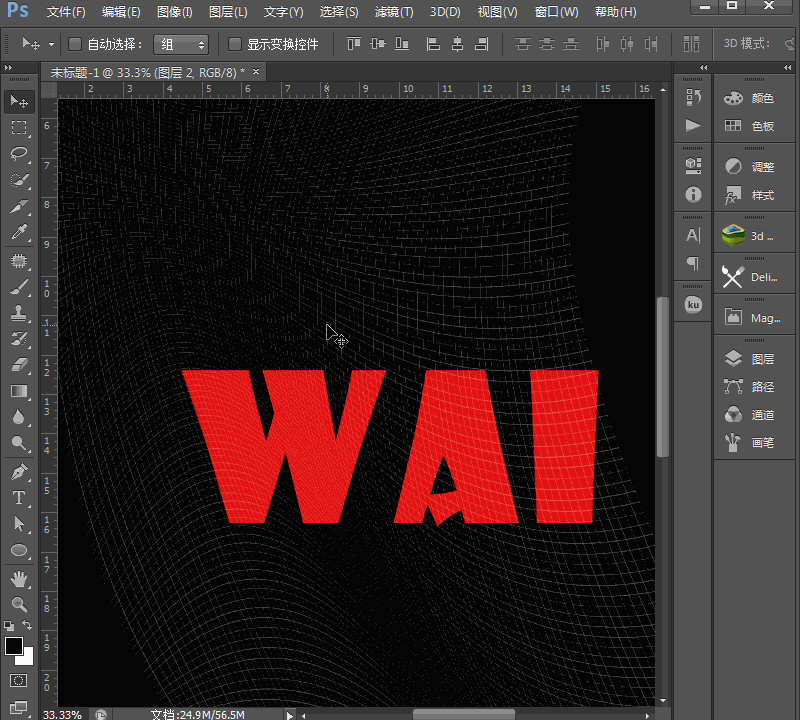The width and height of the screenshot is (800, 720).
Task: Select the Blur tool
Action: click(x=19, y=417)
